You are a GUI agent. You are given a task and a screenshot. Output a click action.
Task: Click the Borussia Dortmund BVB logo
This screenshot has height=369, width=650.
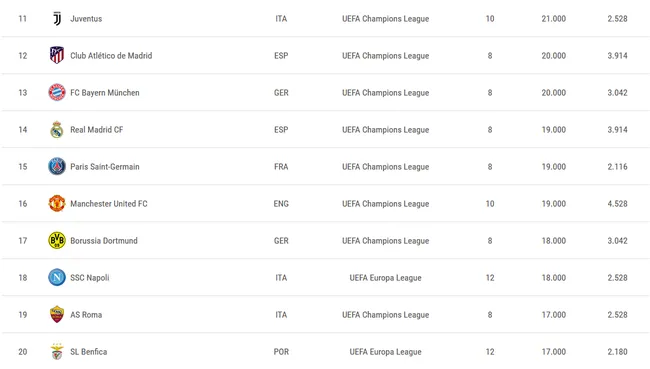point(57,240)
